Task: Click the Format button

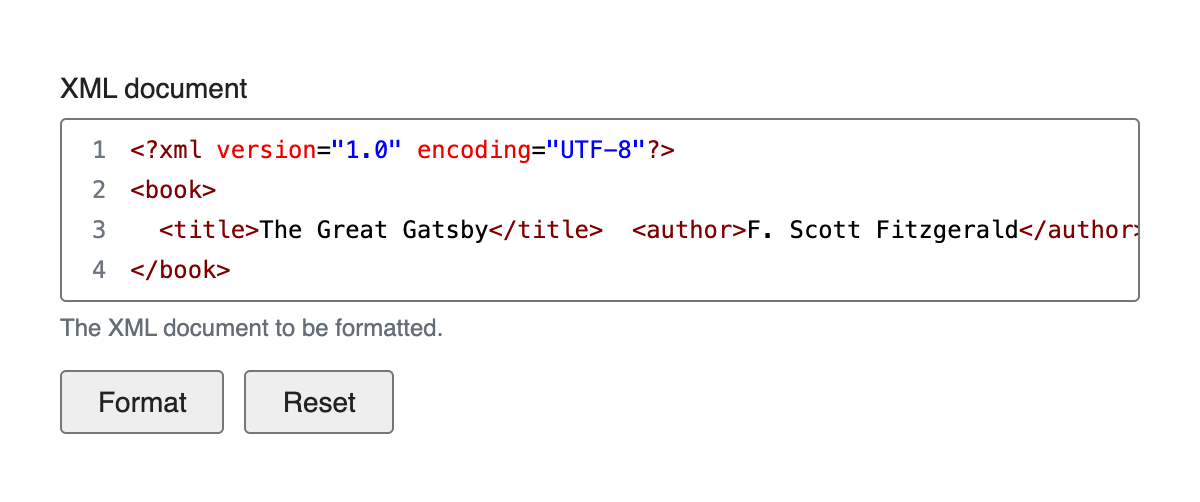Action: click(142, 402)
